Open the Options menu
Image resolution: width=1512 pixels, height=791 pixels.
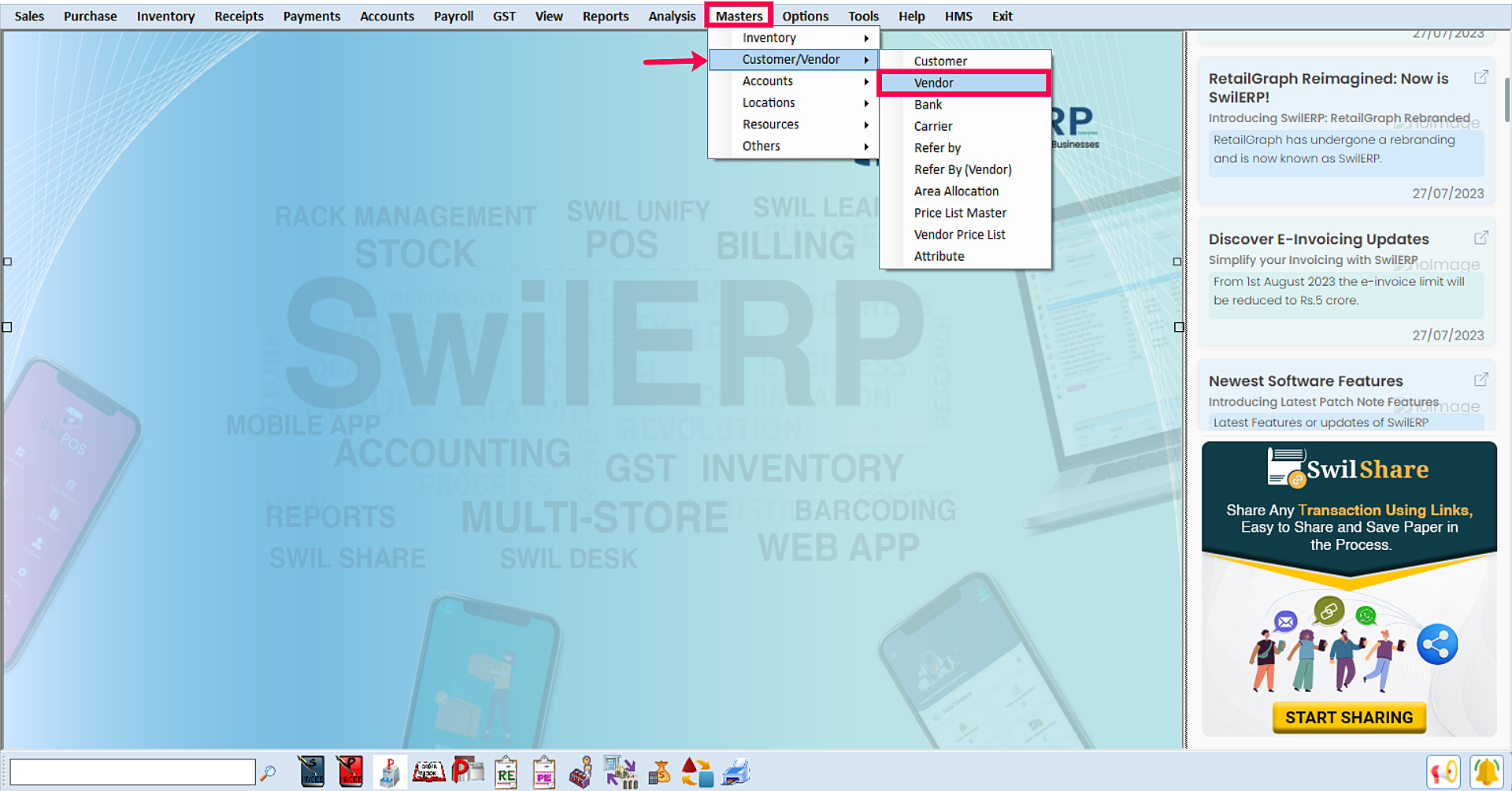pos(805,16)
